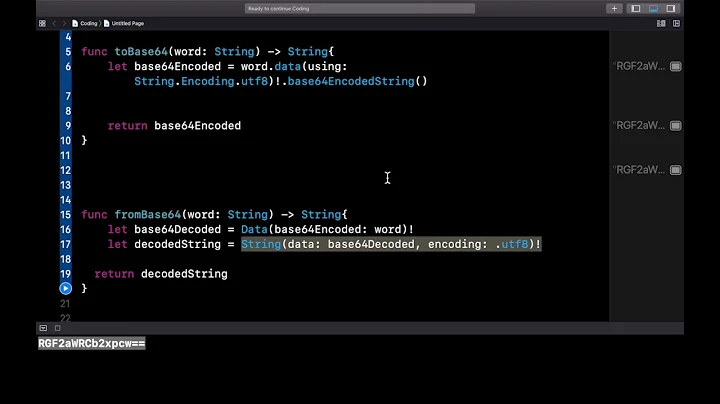The height and width of the screenshot is (404, 720).
Task: Click 'return base64Encoded' statement
Action: 174,126
